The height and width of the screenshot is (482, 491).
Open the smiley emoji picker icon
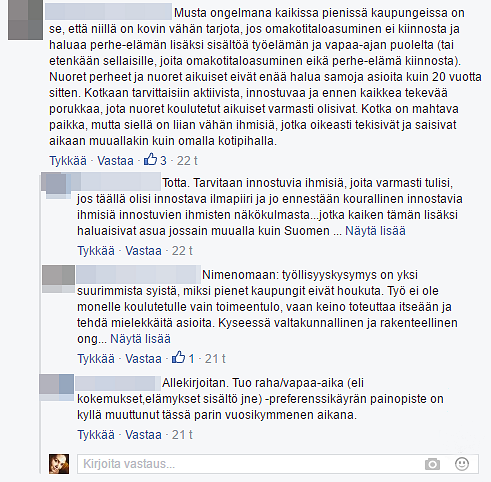[462, 464]
